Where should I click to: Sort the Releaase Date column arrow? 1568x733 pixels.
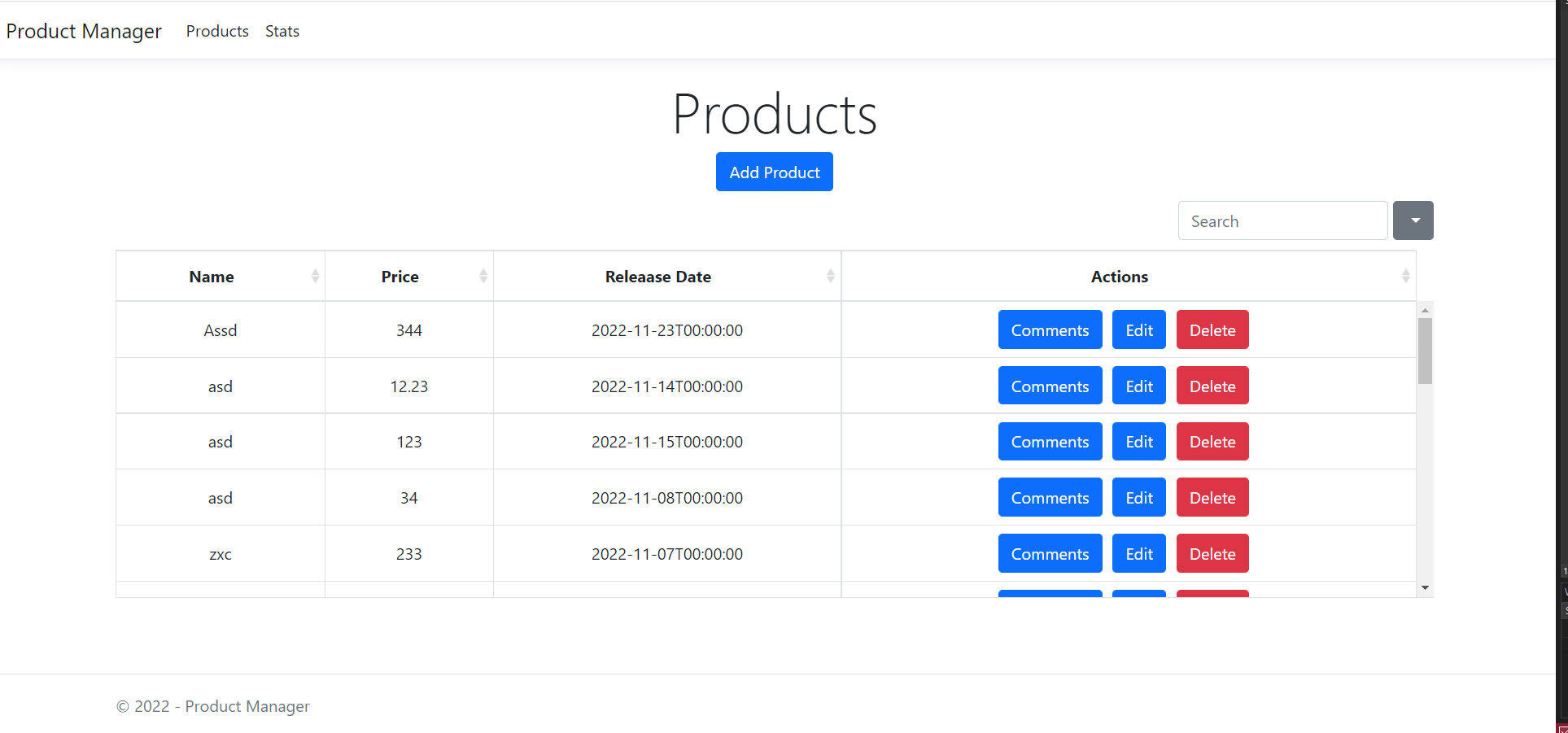point(831,276)
